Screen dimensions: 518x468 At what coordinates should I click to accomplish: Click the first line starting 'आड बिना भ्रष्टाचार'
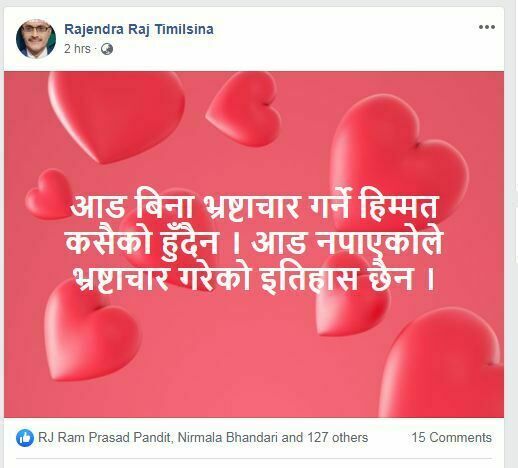coord(254,207)
